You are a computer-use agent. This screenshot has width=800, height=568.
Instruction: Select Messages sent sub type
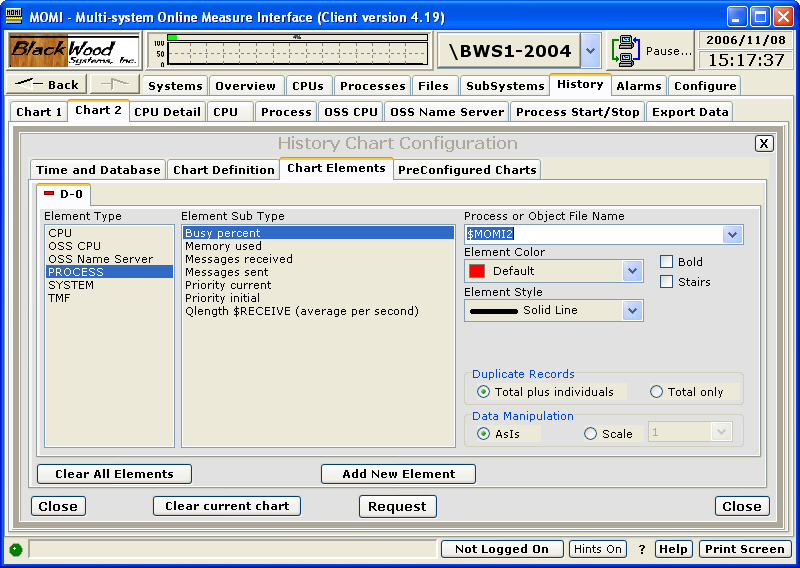pos(318,272)
